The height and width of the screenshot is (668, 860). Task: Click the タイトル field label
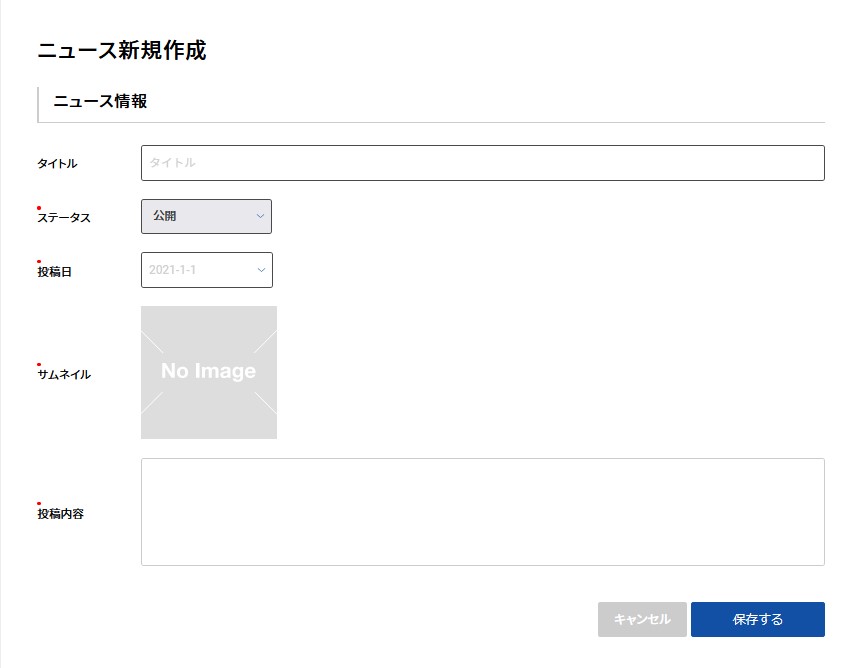coord(57,164)
